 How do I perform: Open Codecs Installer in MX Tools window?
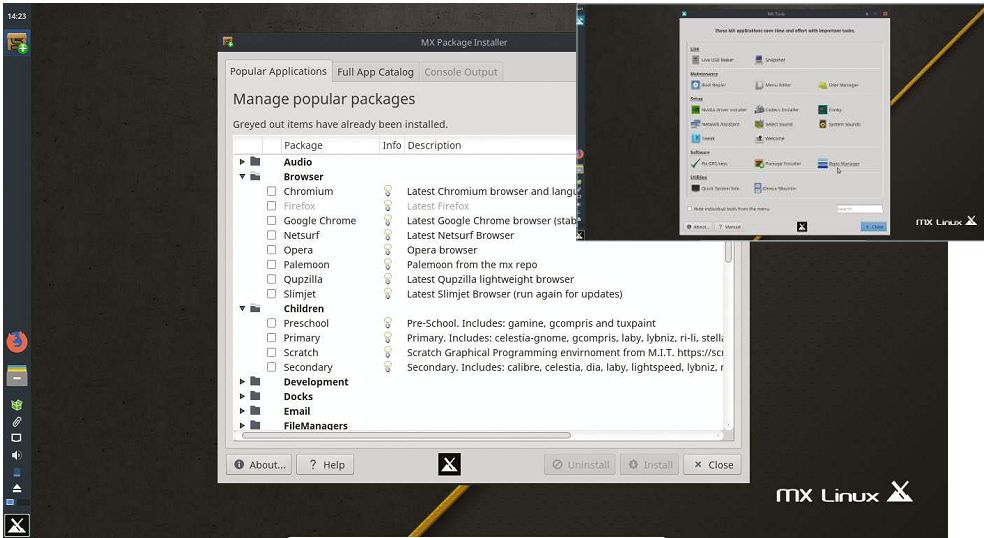point(777,109)
